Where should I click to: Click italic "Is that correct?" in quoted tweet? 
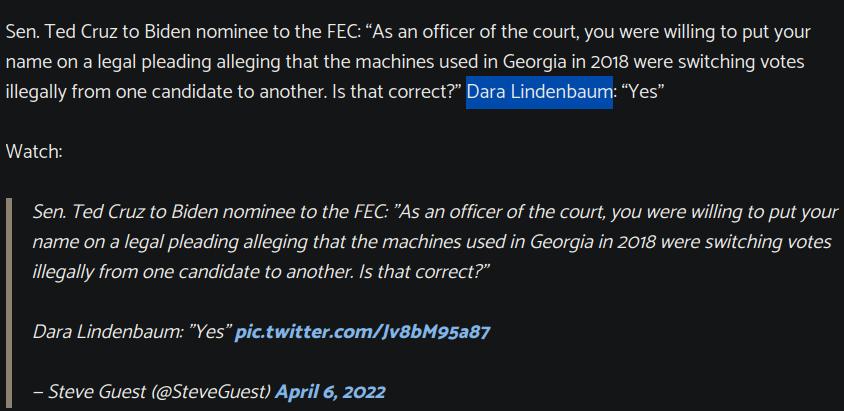[x=424, y=272]
